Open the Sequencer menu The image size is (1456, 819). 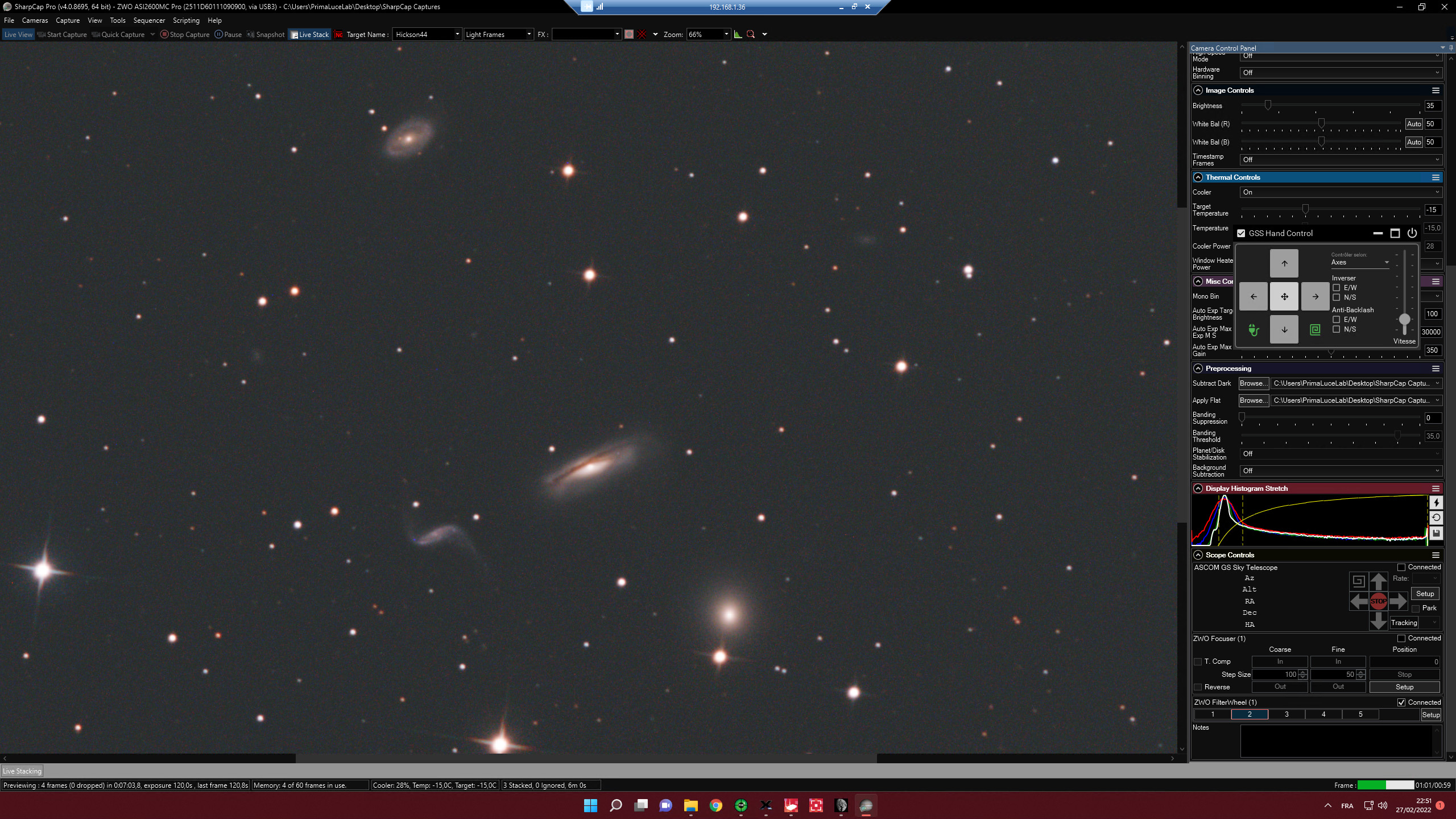pyautogui.click(x=149, y=20)
